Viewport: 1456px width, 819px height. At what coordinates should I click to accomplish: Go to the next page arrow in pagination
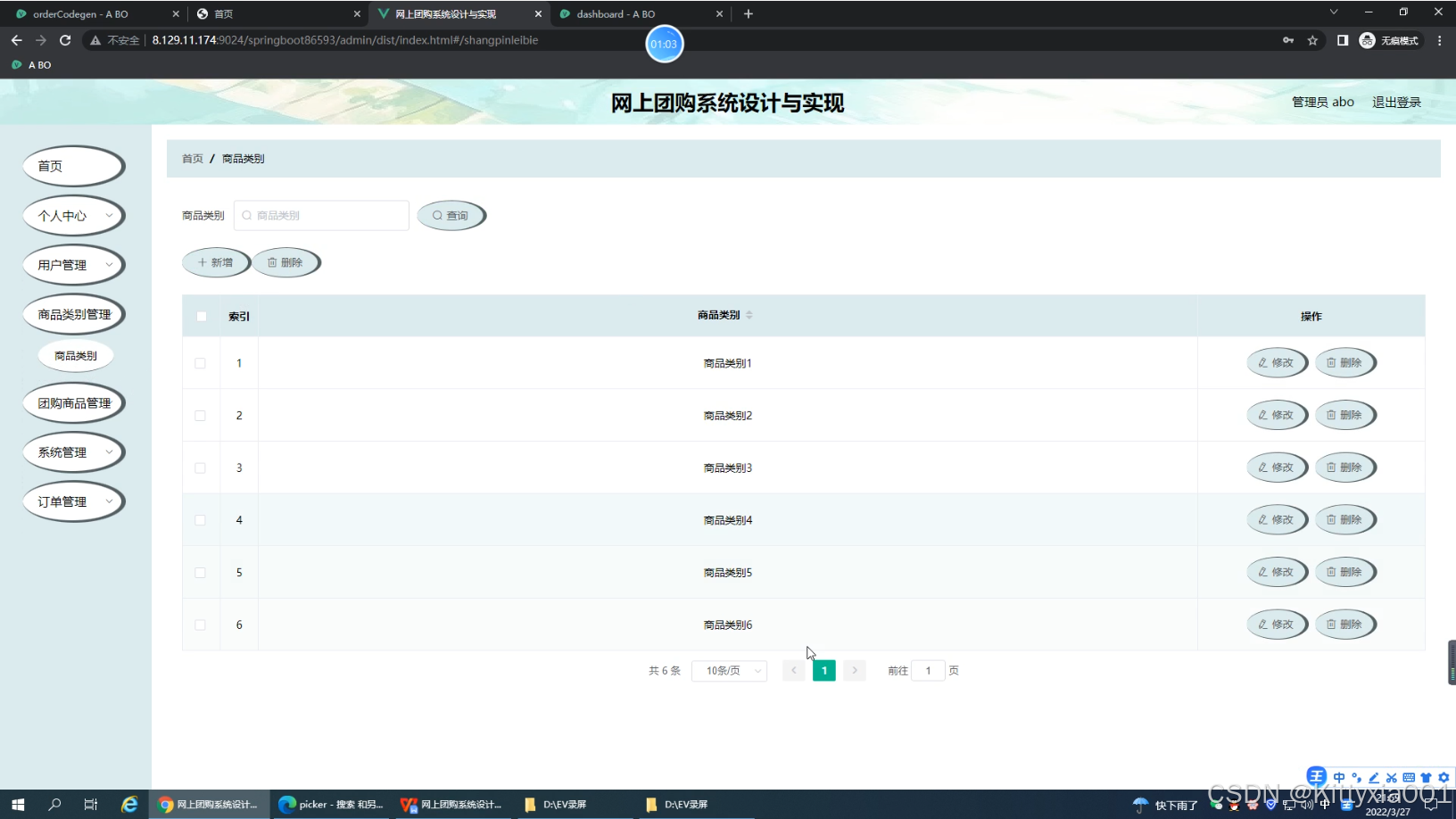coord(855,670)
